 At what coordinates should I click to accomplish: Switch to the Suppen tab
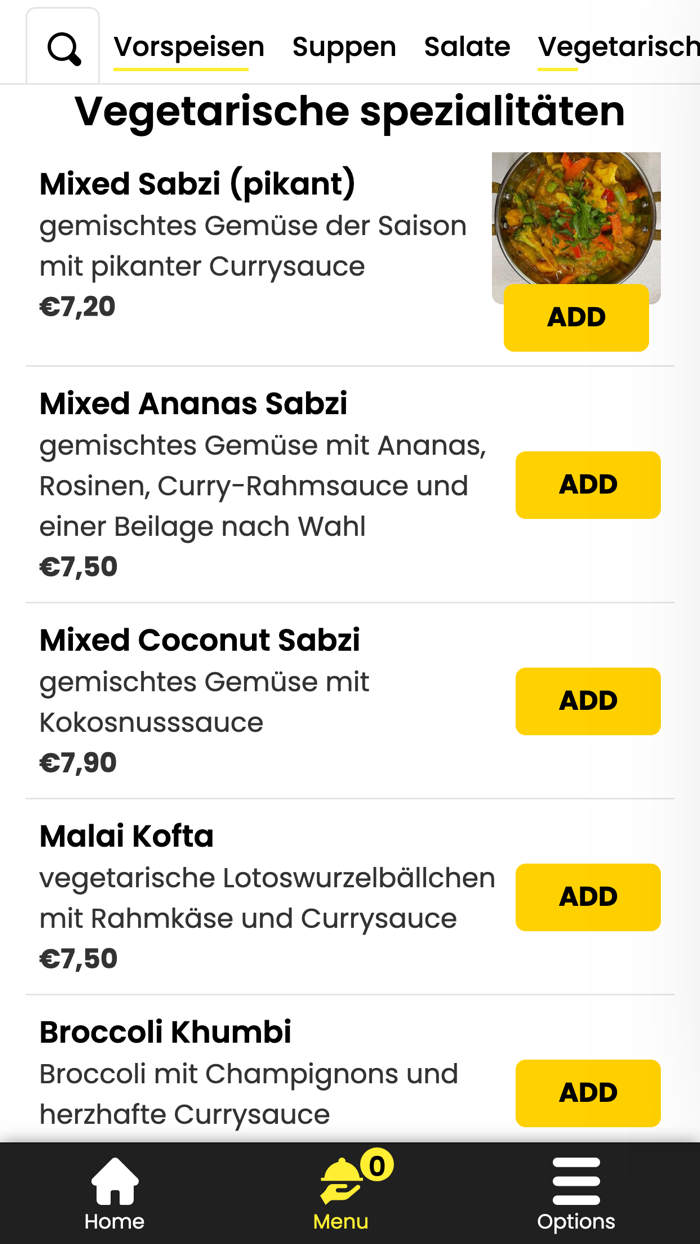(x=343, y=46)
